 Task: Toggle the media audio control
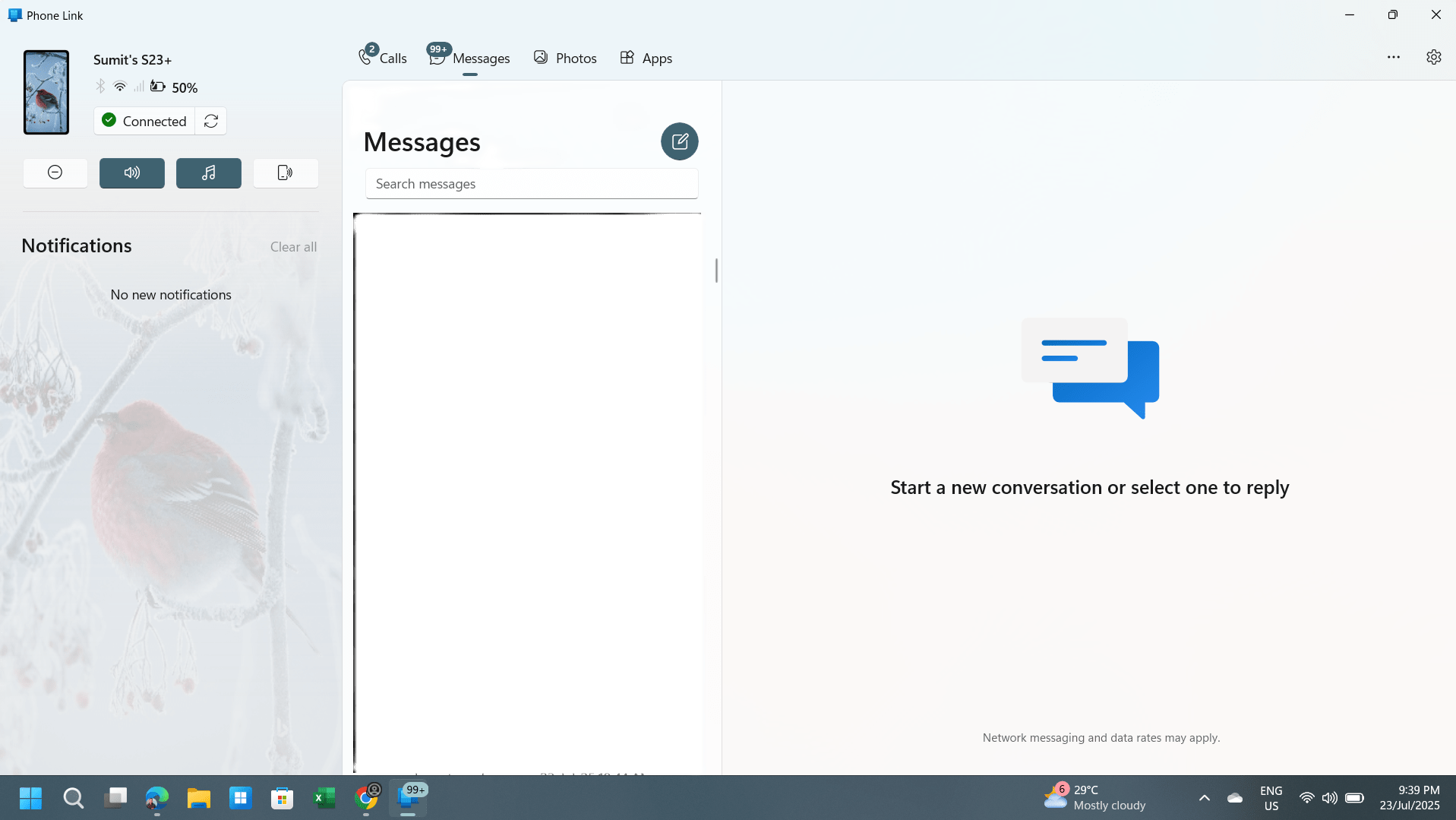coord(131,173)
